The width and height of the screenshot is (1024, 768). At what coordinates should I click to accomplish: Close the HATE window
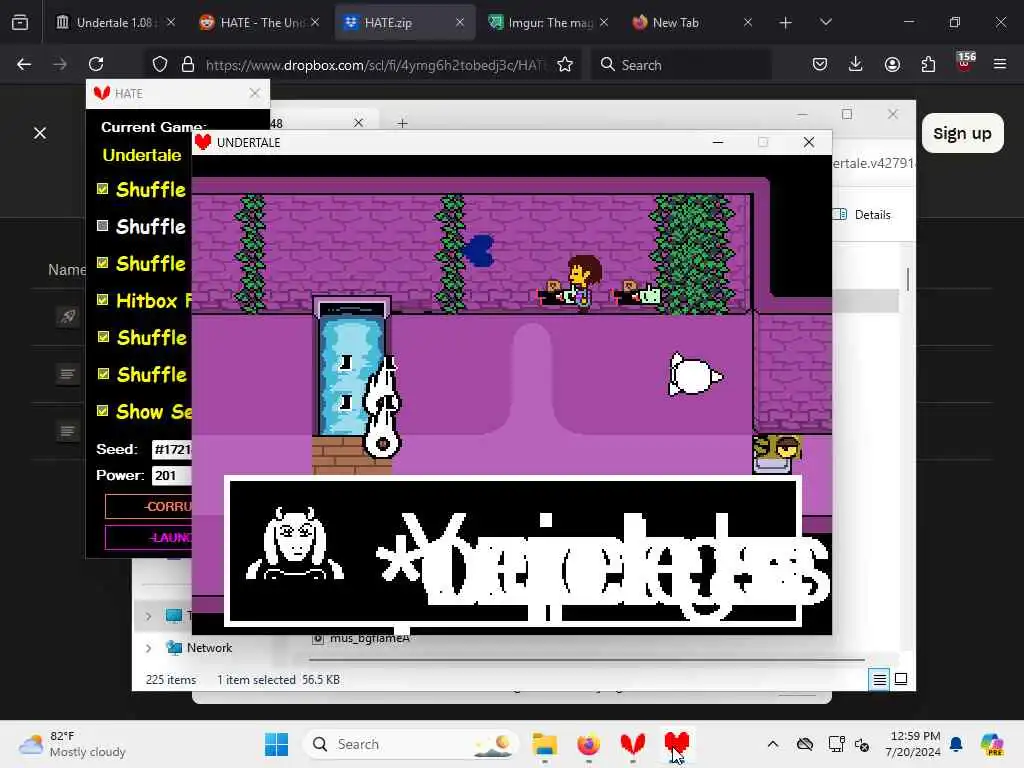(x=255, y=93)
